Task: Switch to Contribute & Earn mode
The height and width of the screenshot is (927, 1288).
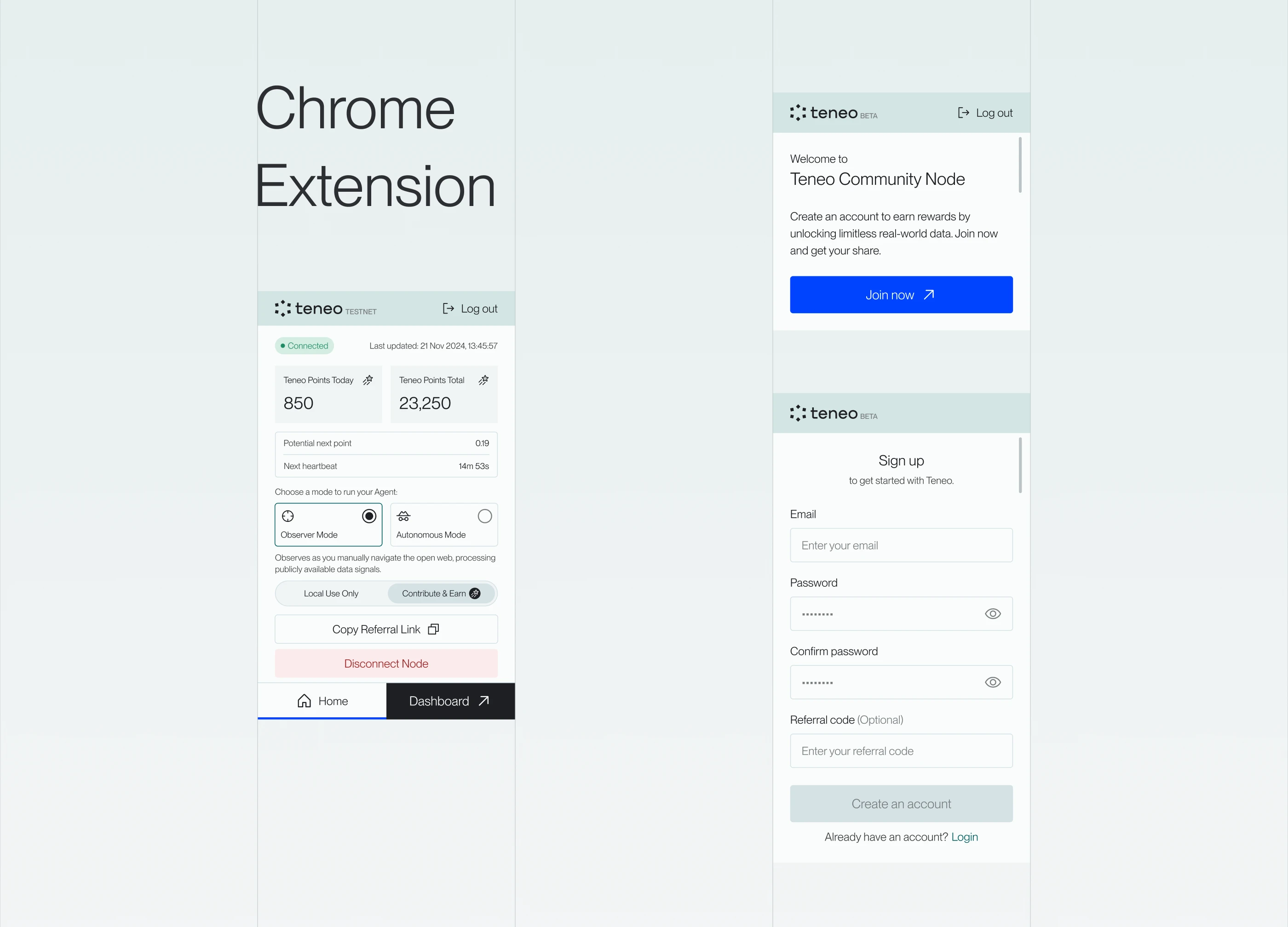Action: (441, 593)
